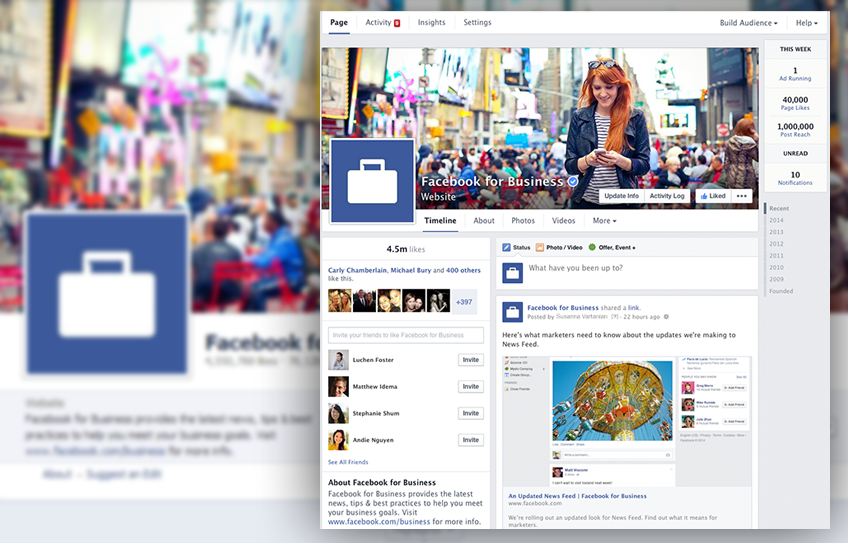
Task: Click the first friend photo thumbnail
Action: click(339, 301)
